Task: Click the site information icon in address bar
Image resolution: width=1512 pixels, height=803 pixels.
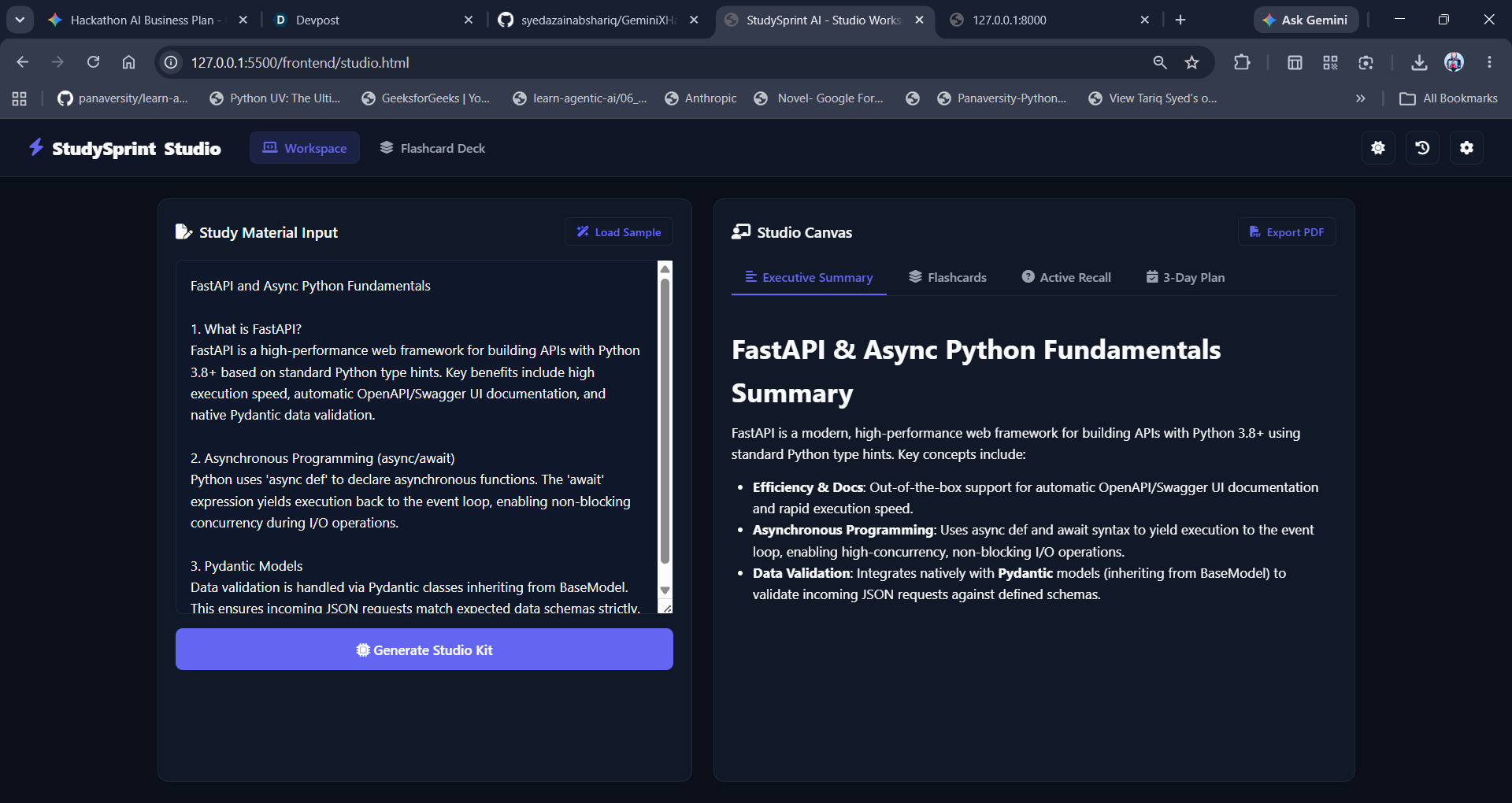Action: click(x=171, y=62)
